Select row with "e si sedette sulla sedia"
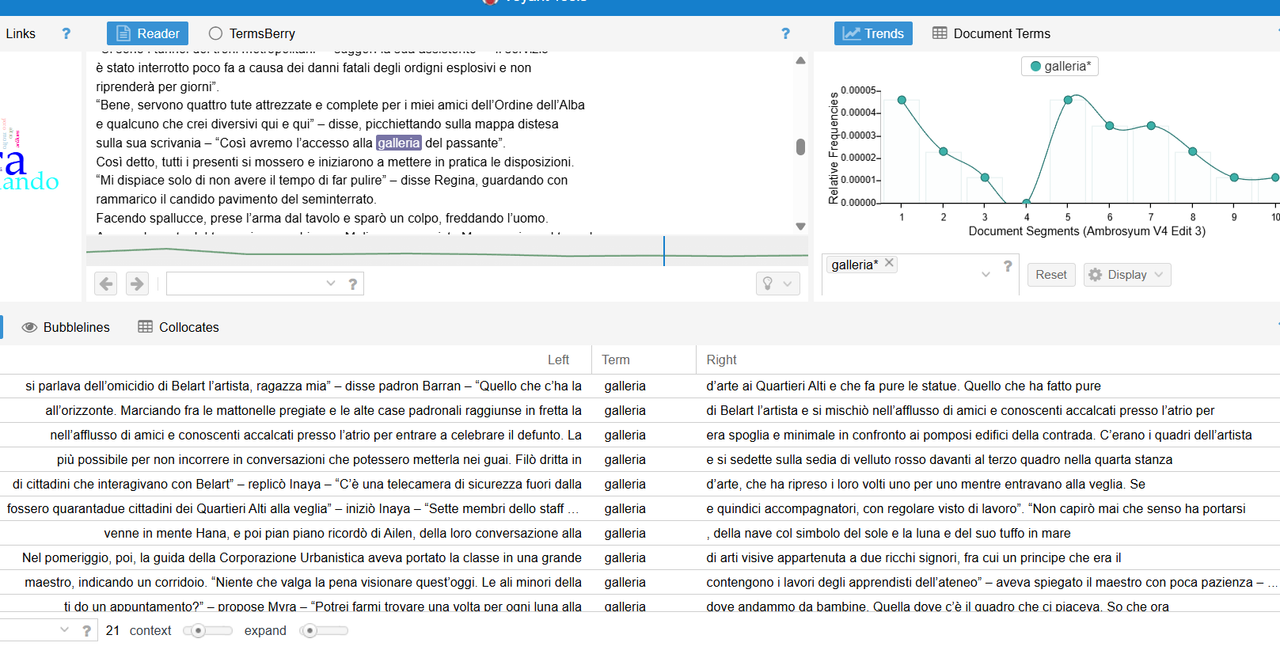 640,459
